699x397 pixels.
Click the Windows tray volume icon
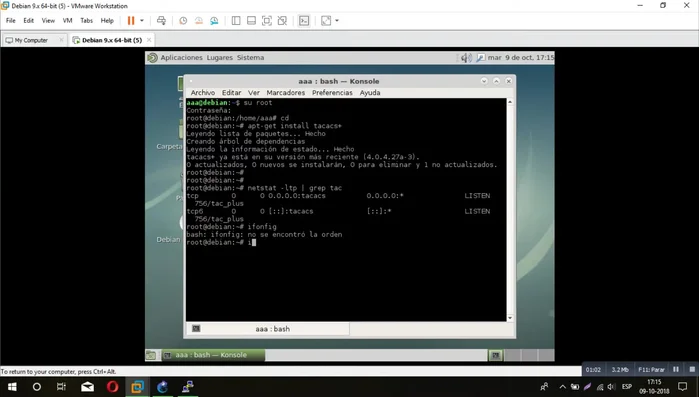(x=611, y=387)
